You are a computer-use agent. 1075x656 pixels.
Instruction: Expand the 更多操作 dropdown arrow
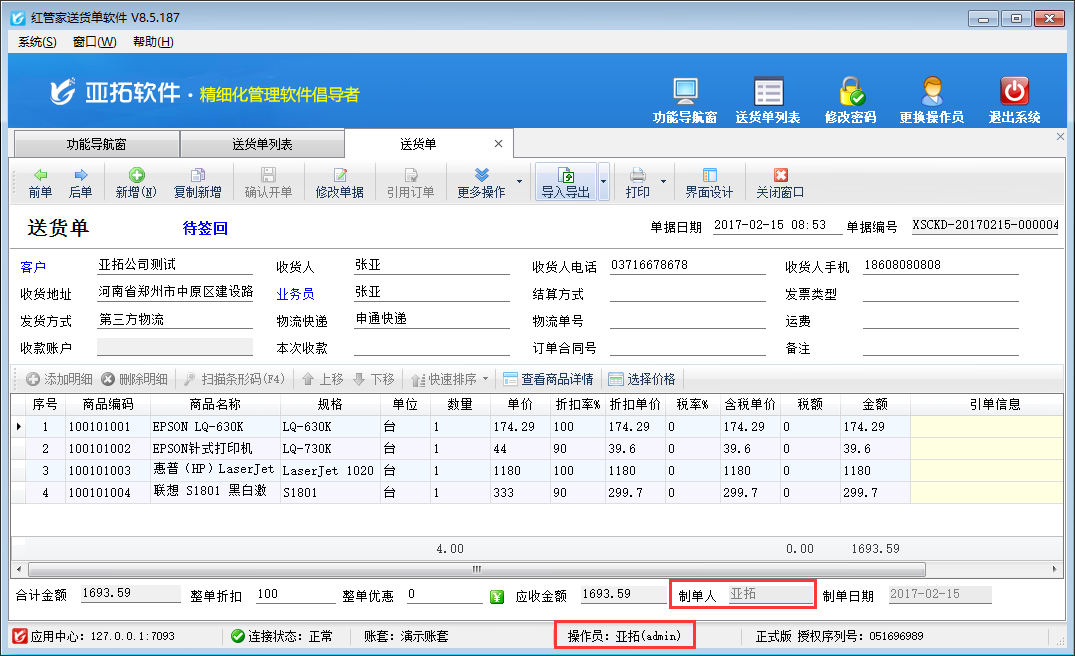click(x=519, y=183)
